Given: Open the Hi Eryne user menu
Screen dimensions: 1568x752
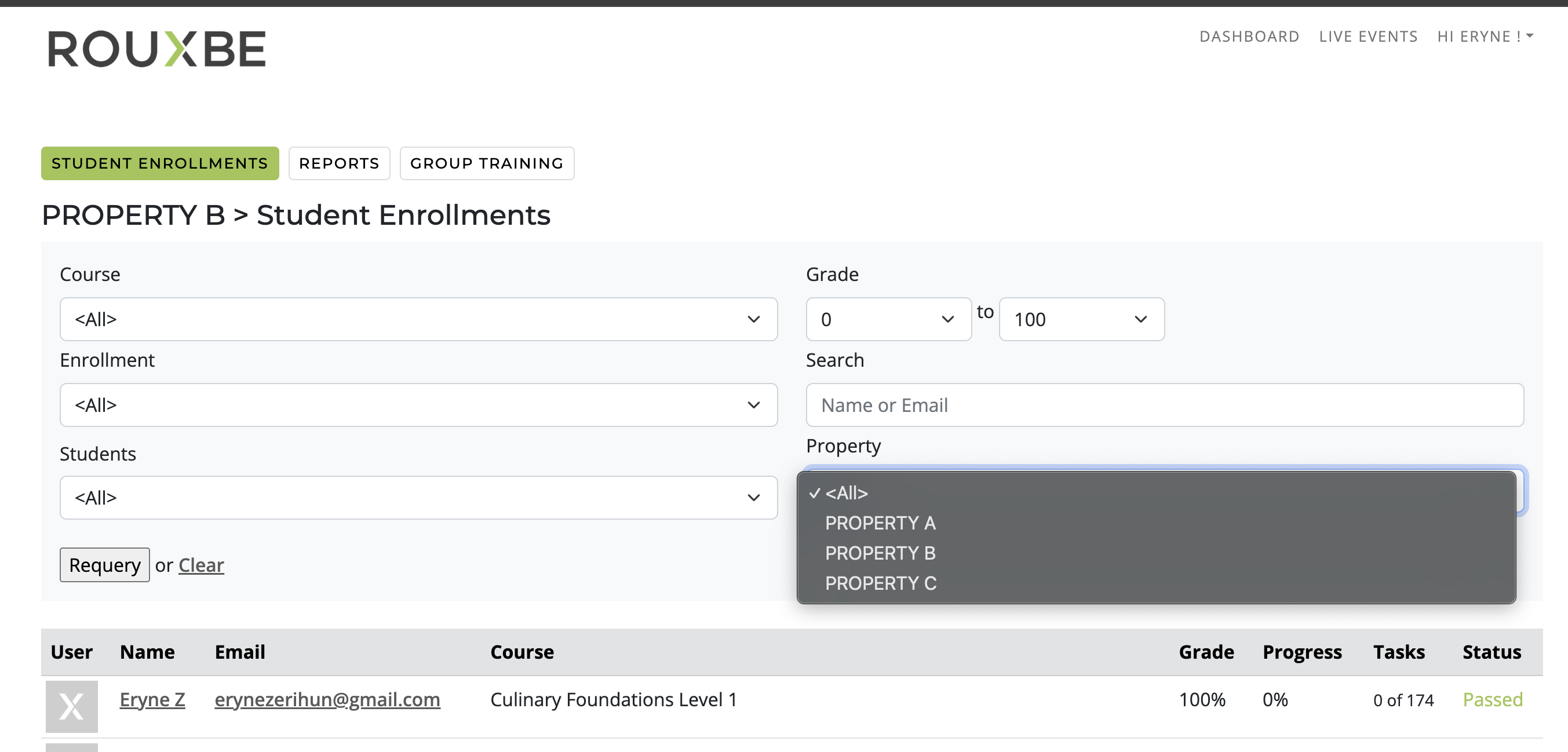Looking at the screenshot, I should (1485, 36).
